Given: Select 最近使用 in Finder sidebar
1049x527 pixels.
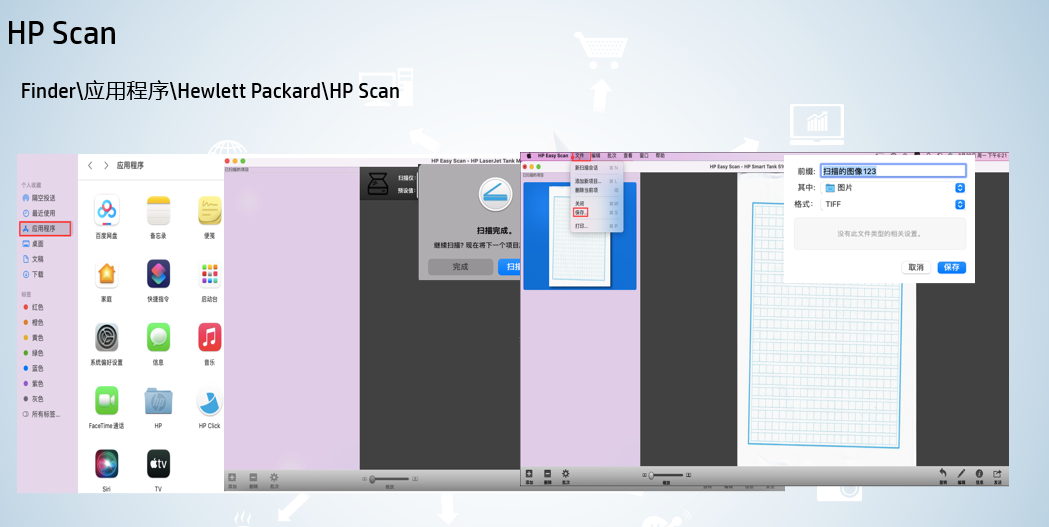Looking at the screenshot, I should (x=43, y=213).
